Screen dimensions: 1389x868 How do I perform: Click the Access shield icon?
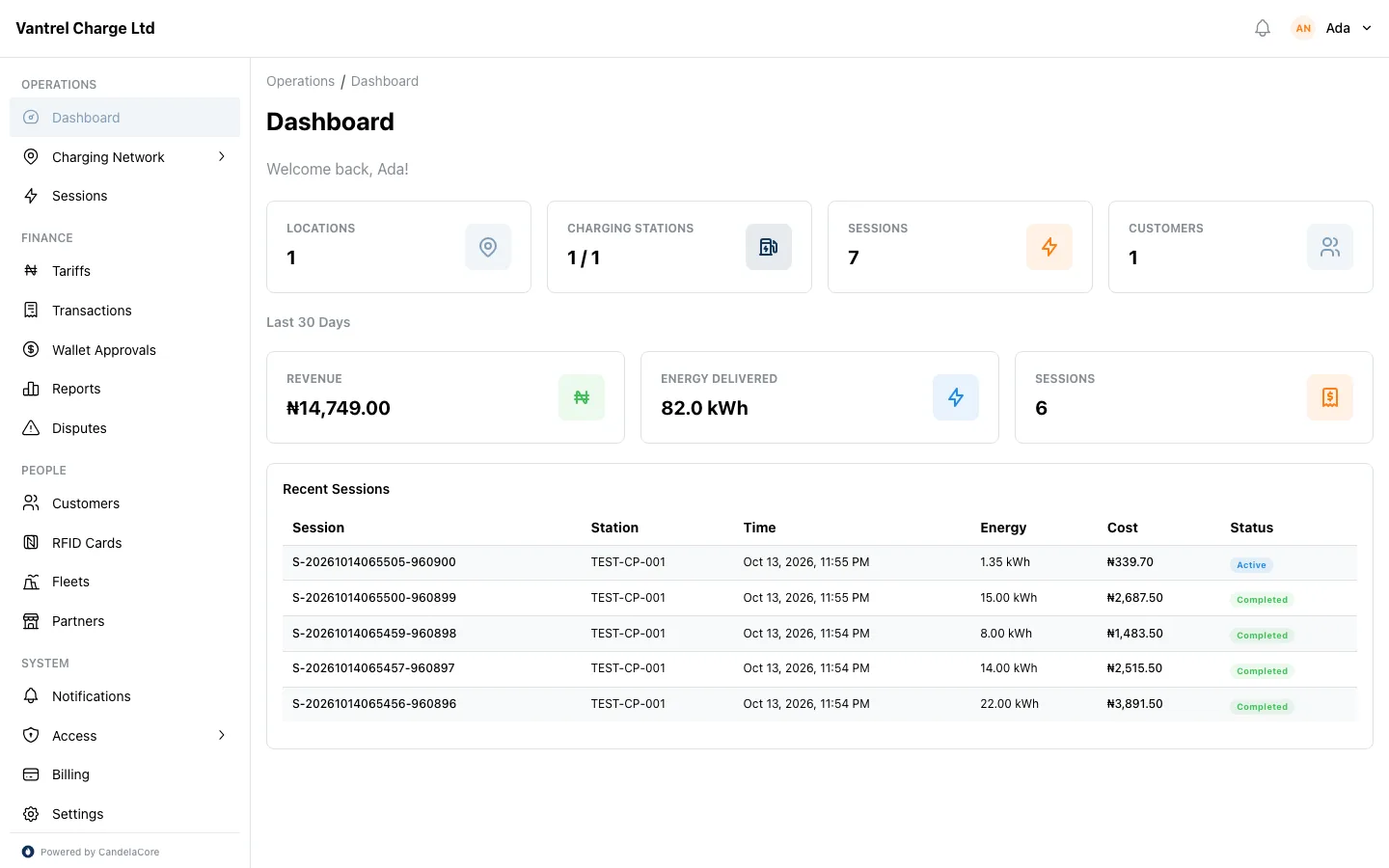coord(31,736)
